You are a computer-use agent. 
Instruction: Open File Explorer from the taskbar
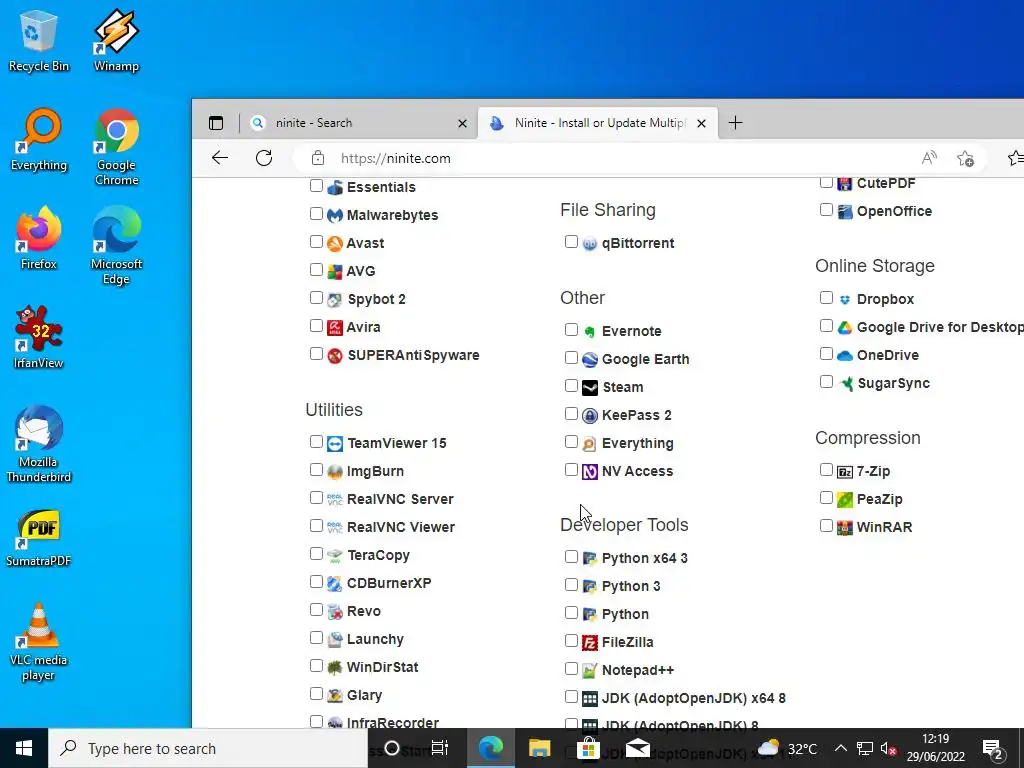pyautogui.click(x=539, y=748)
